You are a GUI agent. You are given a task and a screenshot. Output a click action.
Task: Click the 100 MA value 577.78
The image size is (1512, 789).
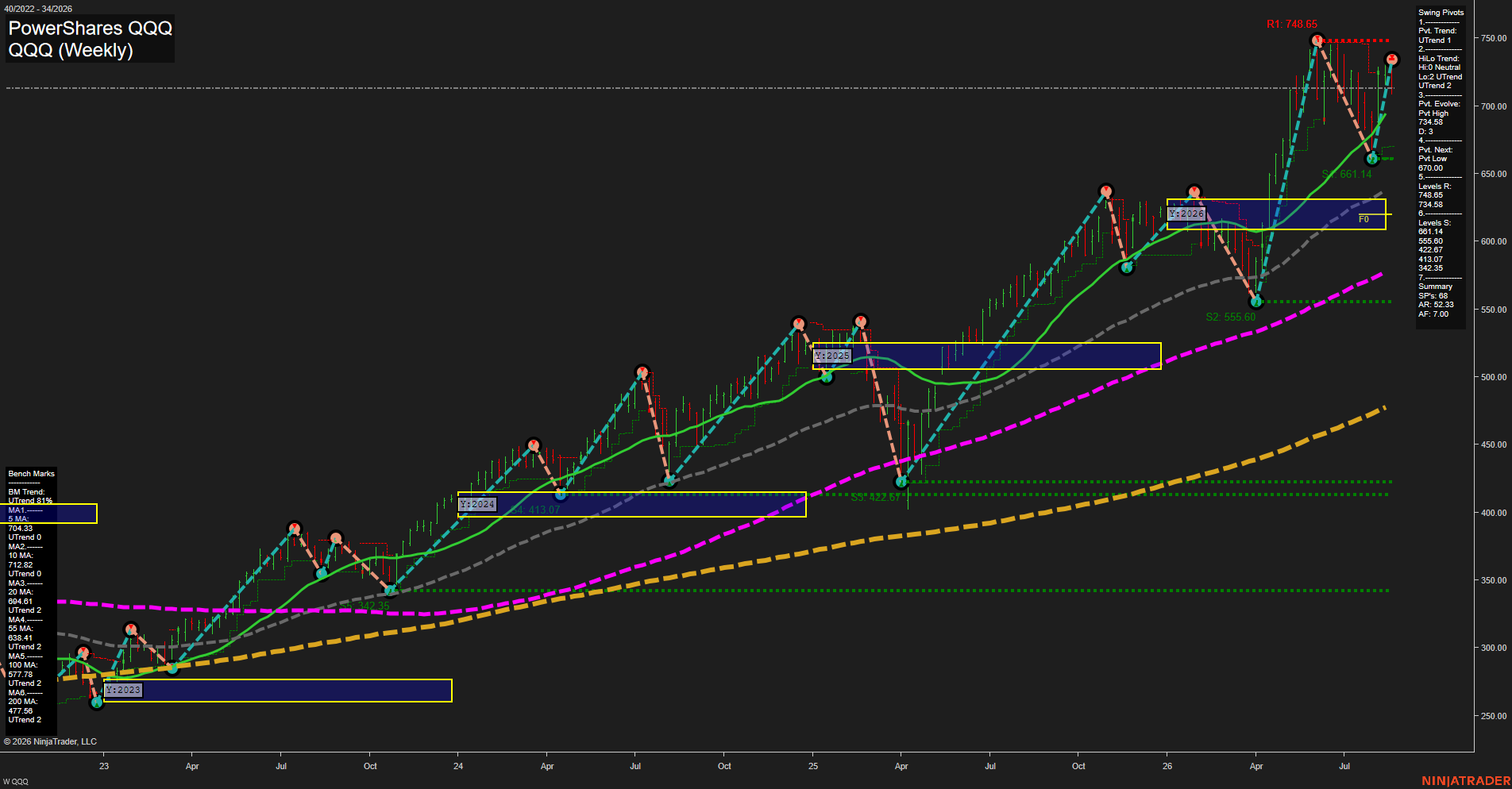point(21,674)
